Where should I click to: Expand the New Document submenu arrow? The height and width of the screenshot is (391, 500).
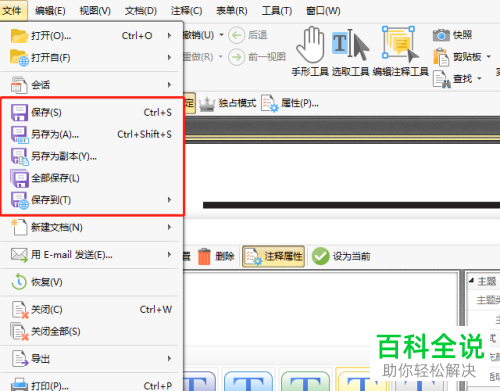coord(169,227)
